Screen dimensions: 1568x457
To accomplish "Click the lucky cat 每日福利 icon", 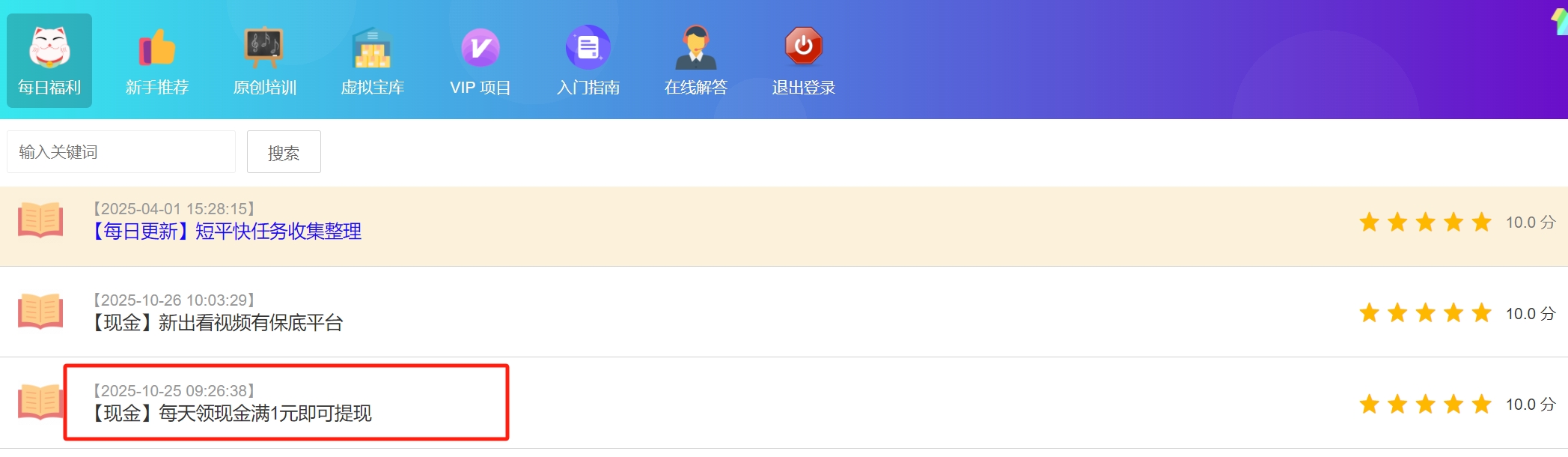I will click(x=49, y=47).
